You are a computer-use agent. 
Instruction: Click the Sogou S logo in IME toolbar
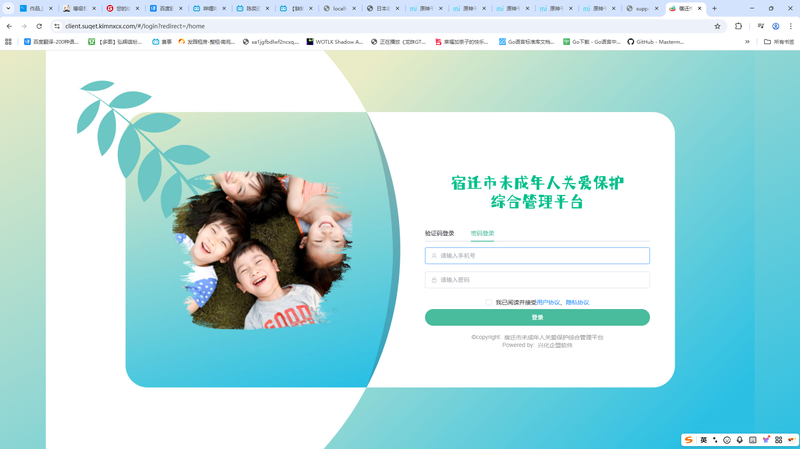pos(689,440)
